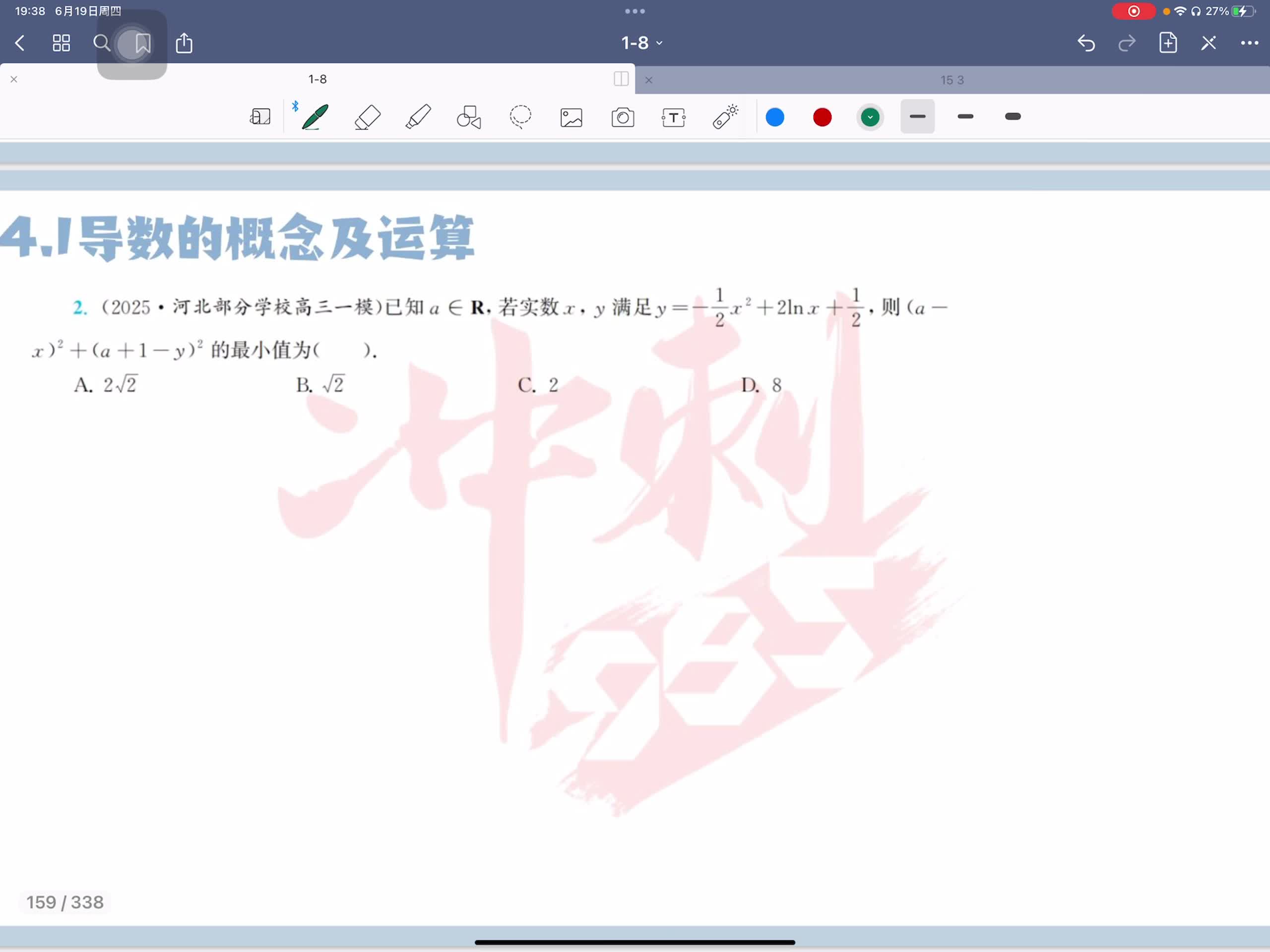
Task: Select the Text box tool
Action: [674, 118]
